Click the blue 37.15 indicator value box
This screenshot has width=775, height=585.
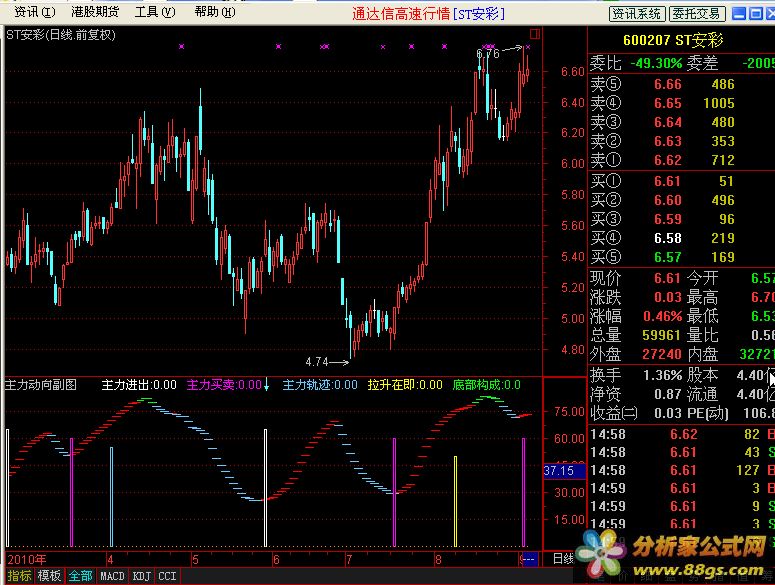pyautogui.click(x=564, y=471)
